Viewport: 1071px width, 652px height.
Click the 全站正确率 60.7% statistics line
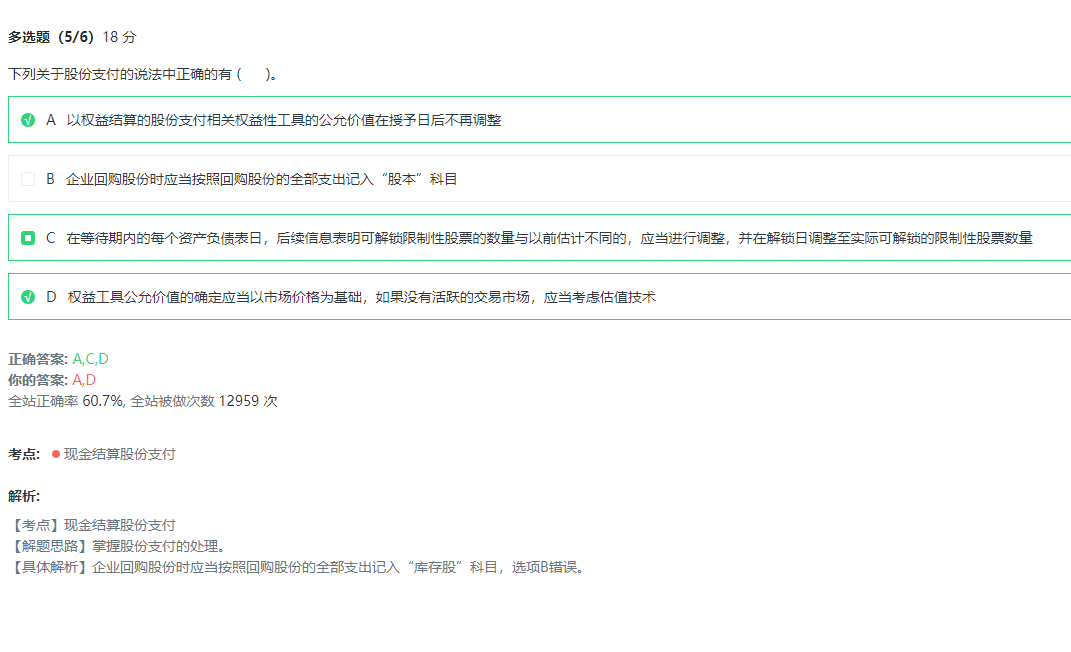tap(143, 401)
